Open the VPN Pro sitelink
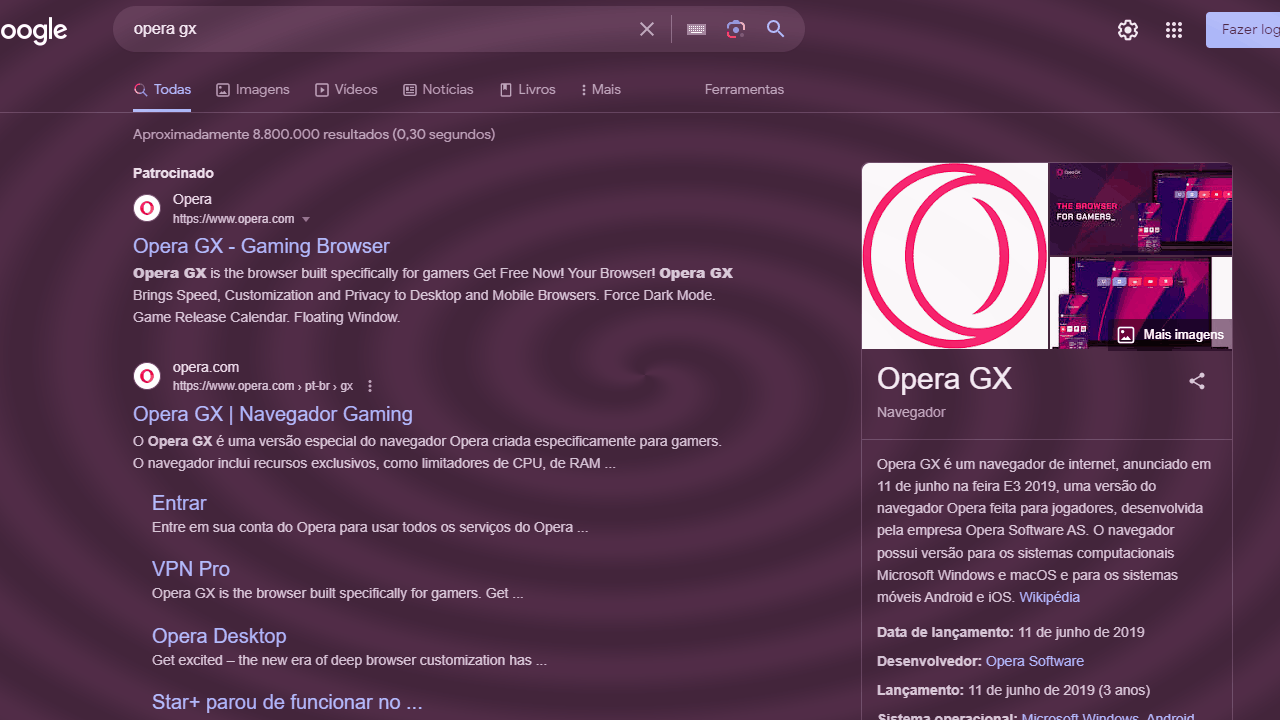Screen dimensions: 1280x720 [x=191, y=569]
